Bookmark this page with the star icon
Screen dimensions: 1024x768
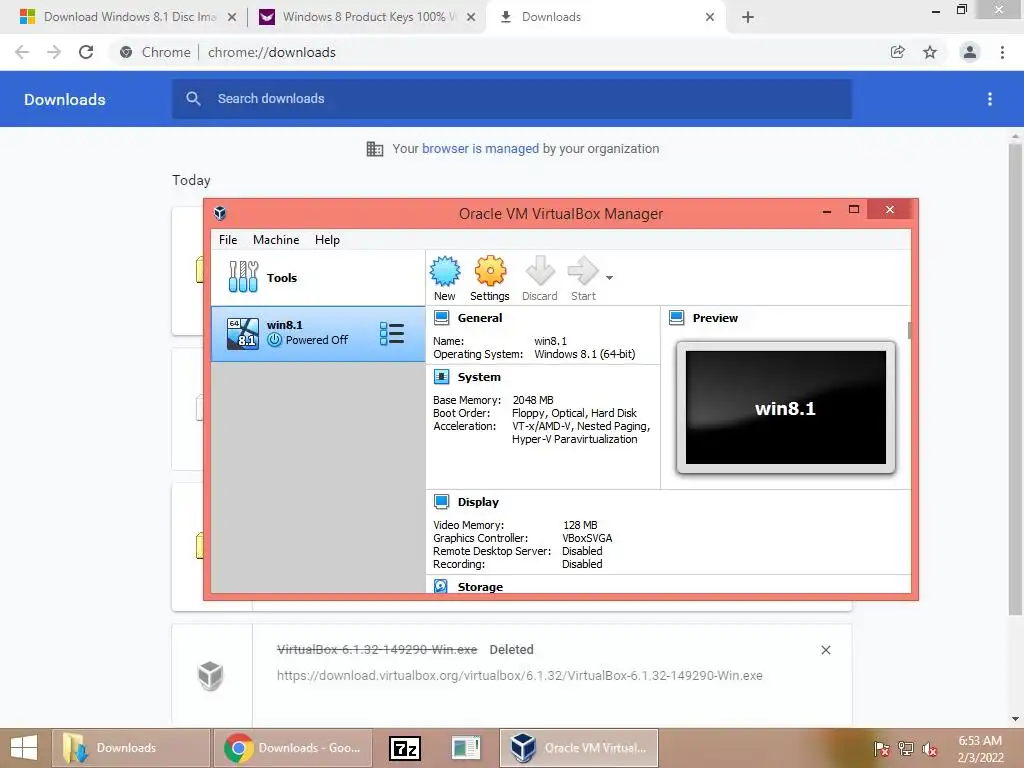(x=930, y=52)
